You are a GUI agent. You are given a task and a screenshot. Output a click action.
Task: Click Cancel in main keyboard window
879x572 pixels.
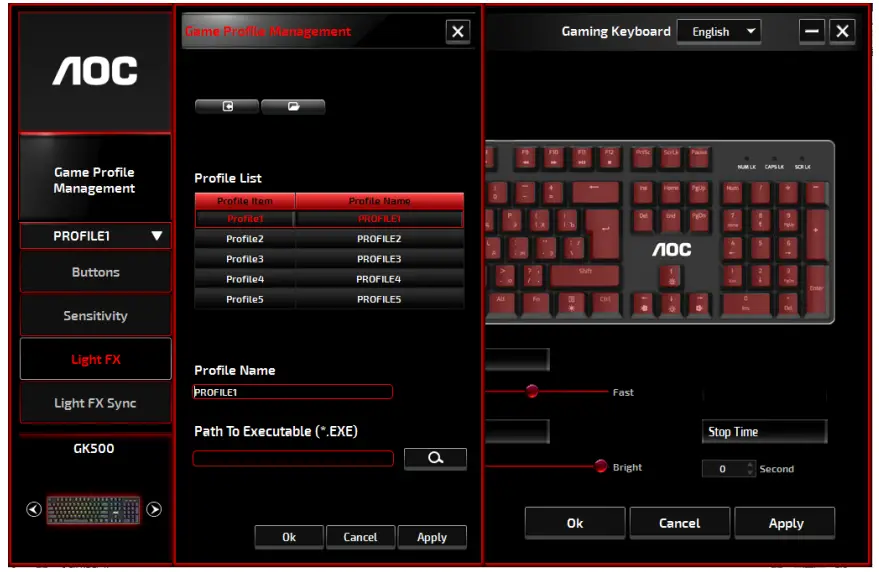(679, 523)
